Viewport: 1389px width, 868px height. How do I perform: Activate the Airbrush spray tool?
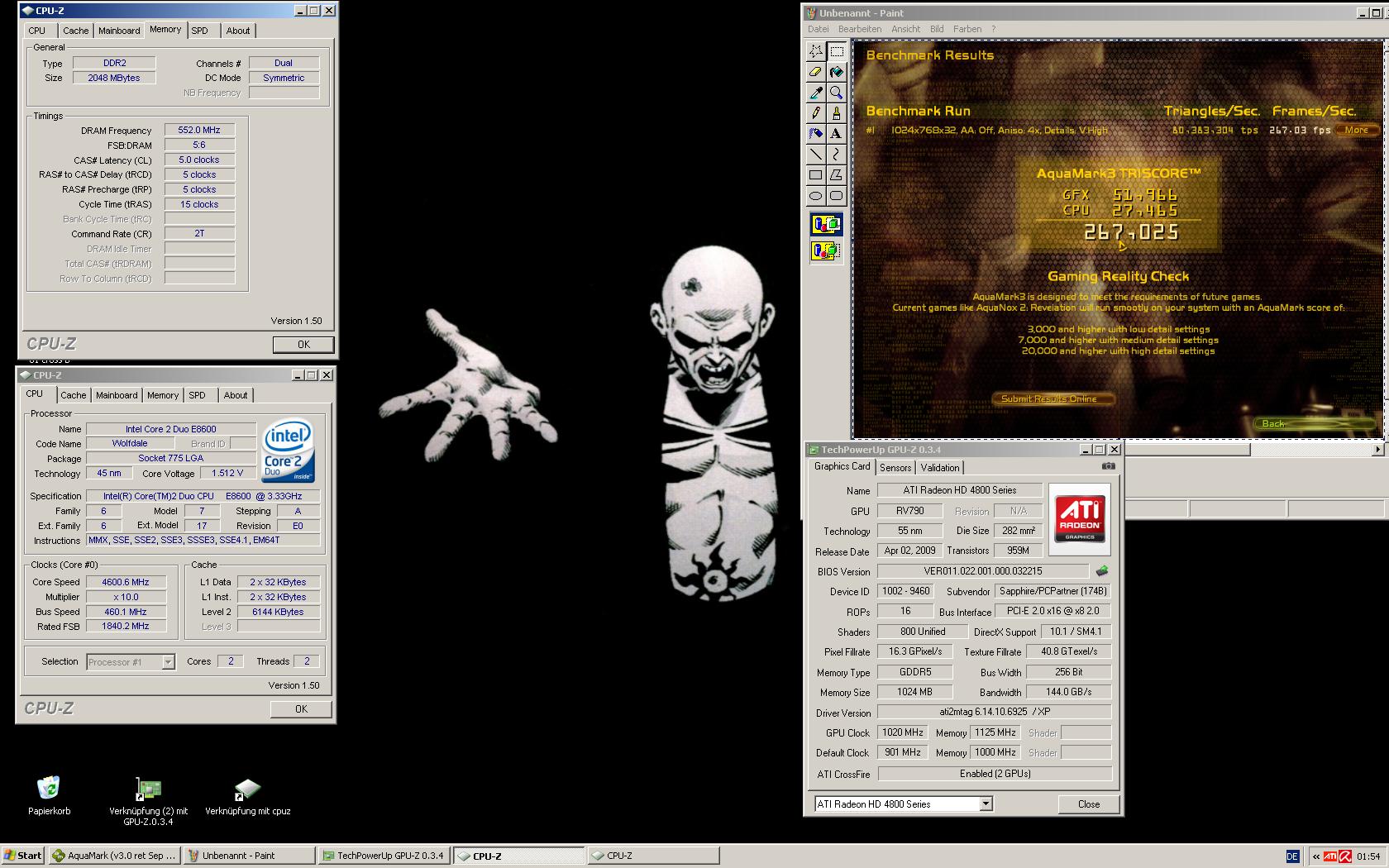(815, 134)
